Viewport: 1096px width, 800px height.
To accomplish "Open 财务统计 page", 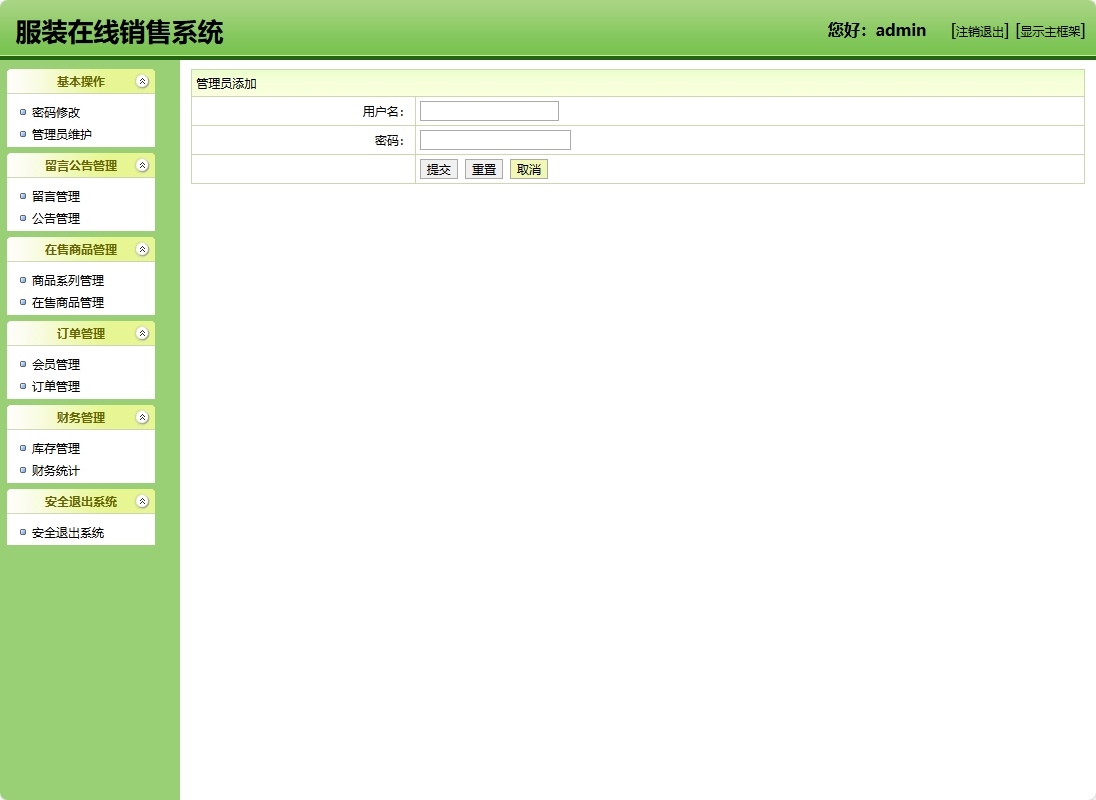I will pos(56,470).
